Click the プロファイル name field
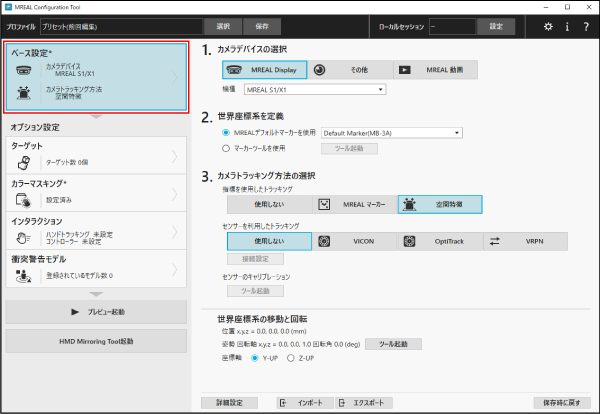The height and width of the screenshot is (414, 600). pos(121,26)
